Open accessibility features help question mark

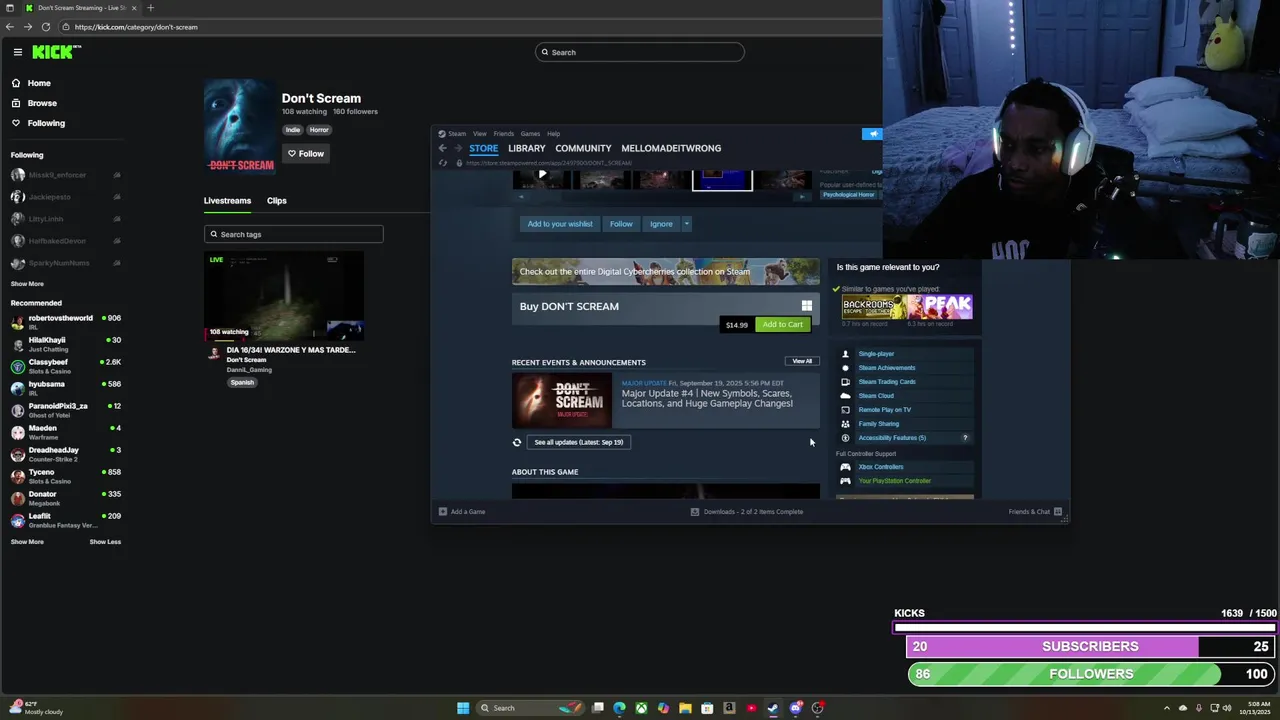[x=965, y=438]
